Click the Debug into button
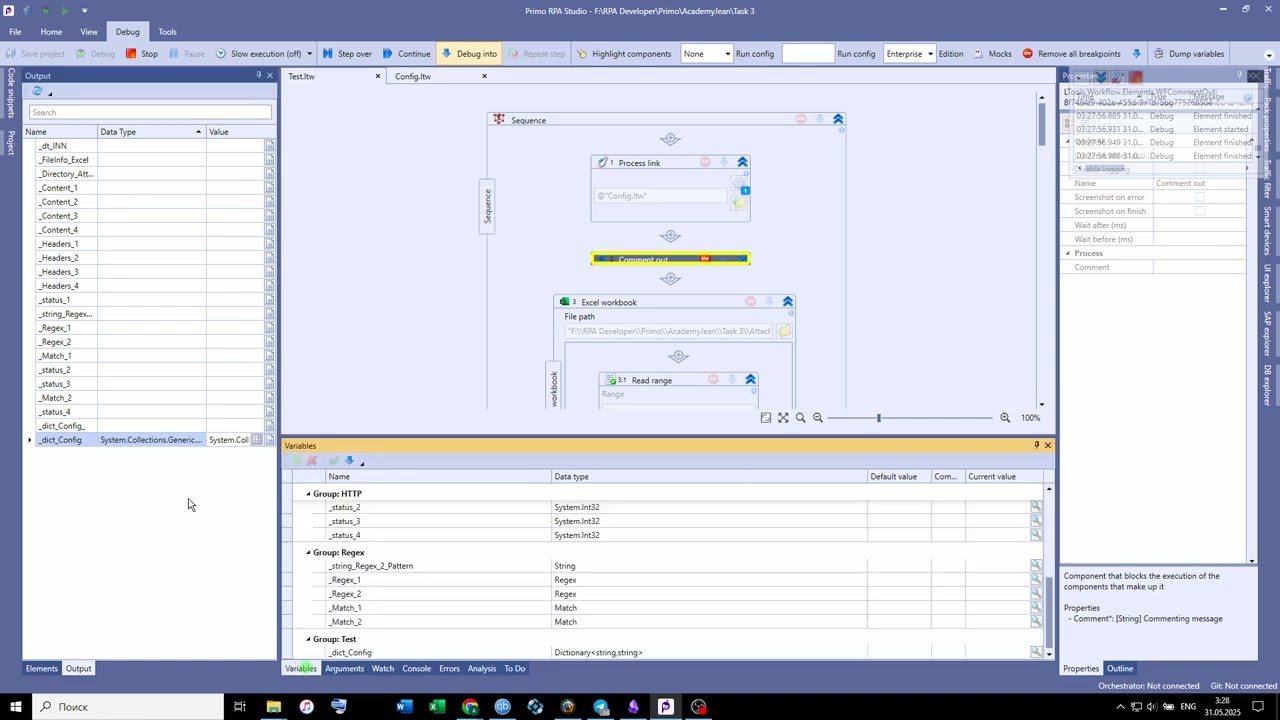 point(468,54)
